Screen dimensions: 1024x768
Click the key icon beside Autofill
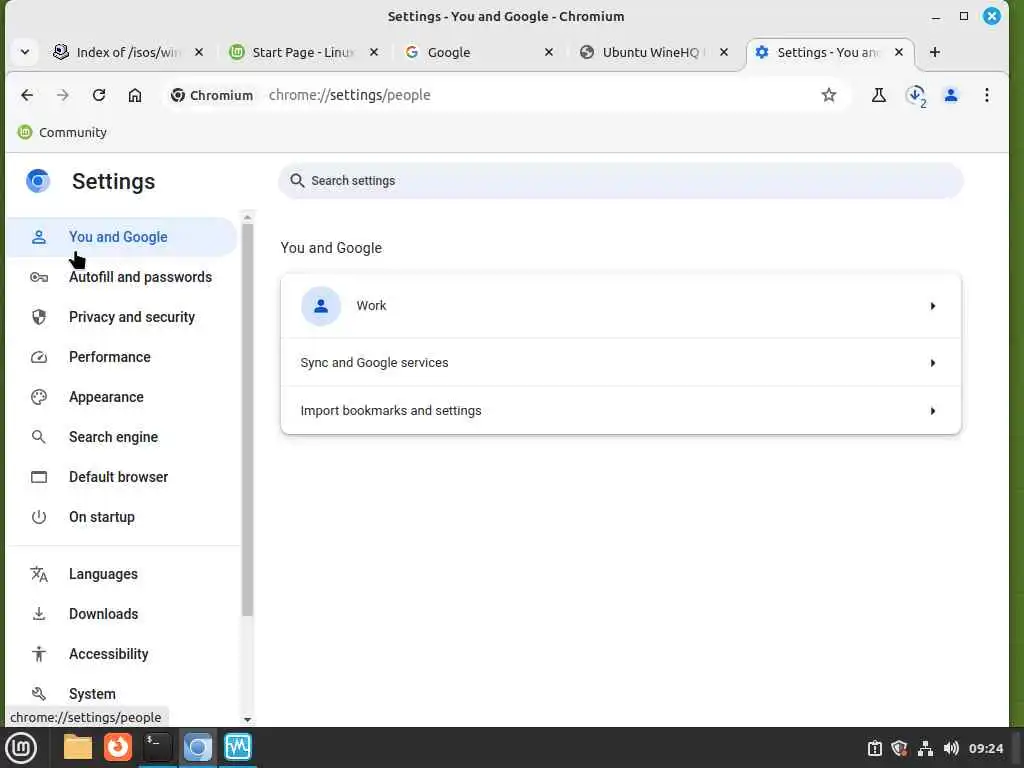[39, 278]
